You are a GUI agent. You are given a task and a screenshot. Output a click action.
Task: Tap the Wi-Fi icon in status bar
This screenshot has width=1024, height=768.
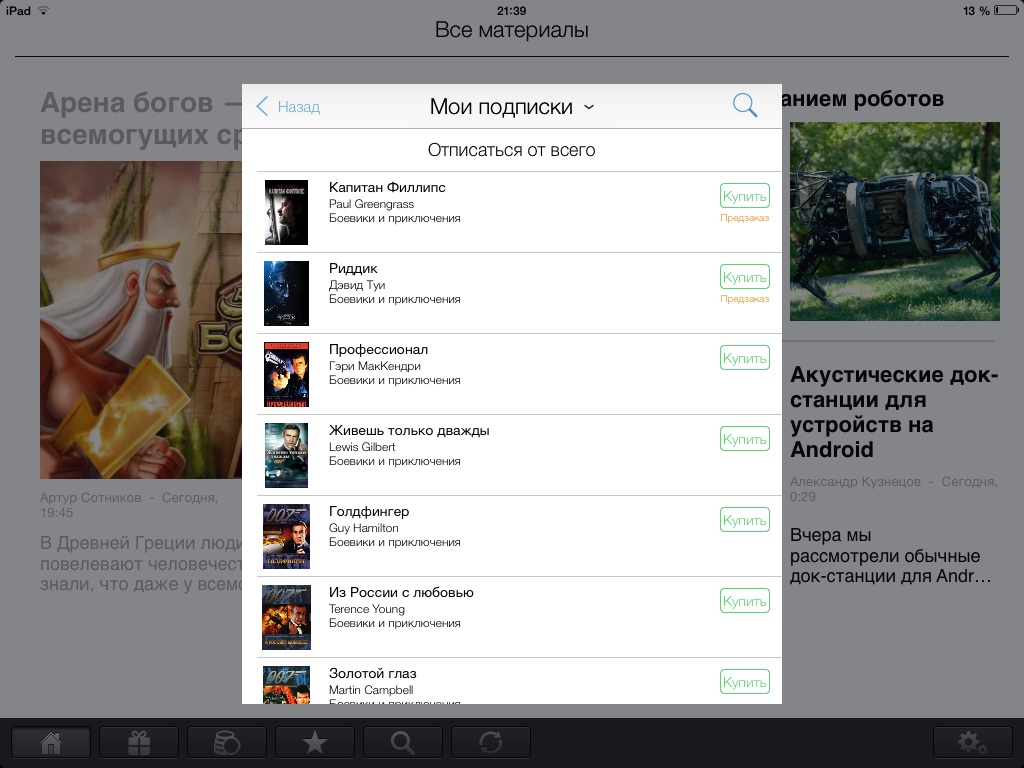(43, 10)
